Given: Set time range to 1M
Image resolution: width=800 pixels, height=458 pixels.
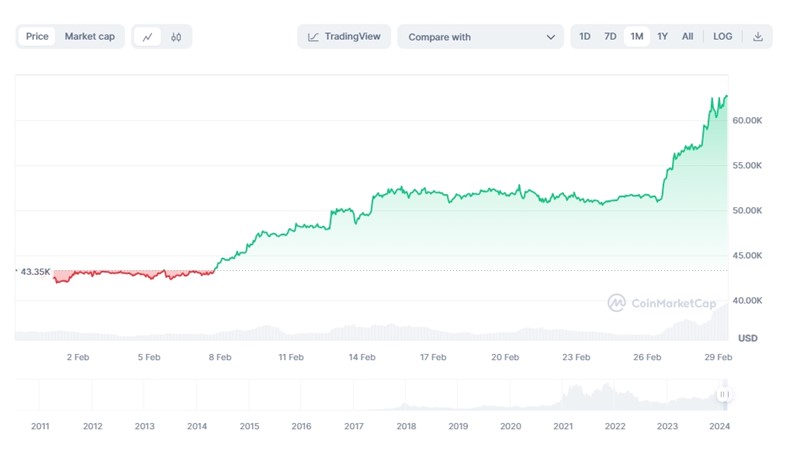Looking at the screenshot, I should [636, 37].
